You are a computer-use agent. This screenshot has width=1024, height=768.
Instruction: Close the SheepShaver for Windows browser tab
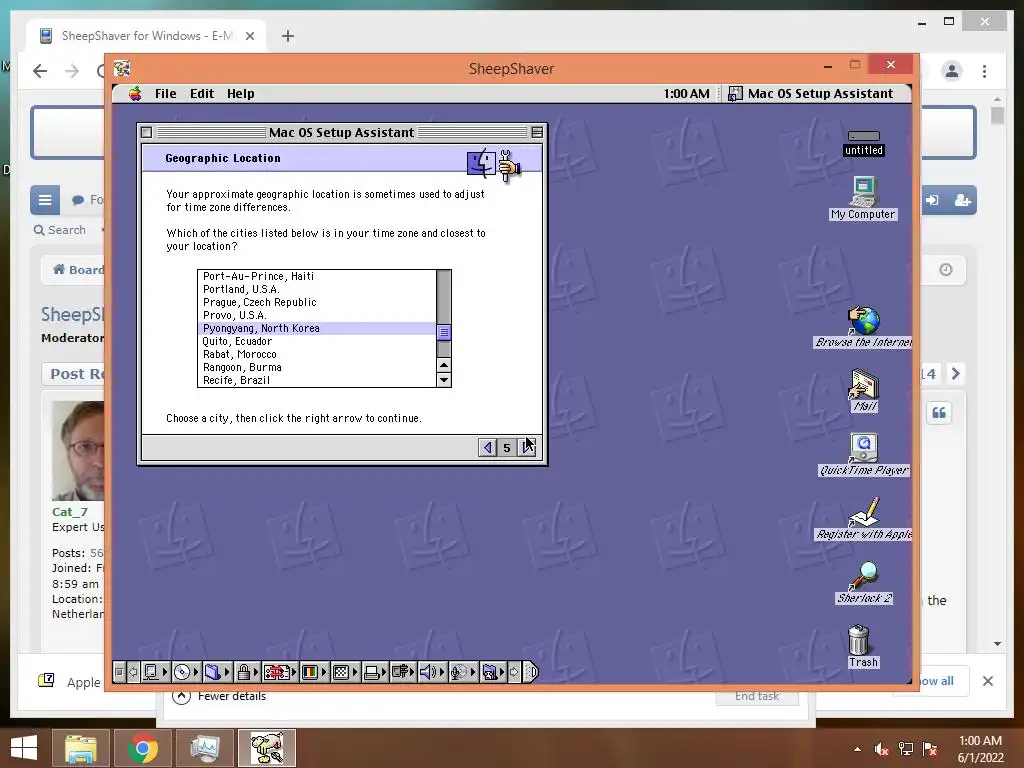coord(249,36)
